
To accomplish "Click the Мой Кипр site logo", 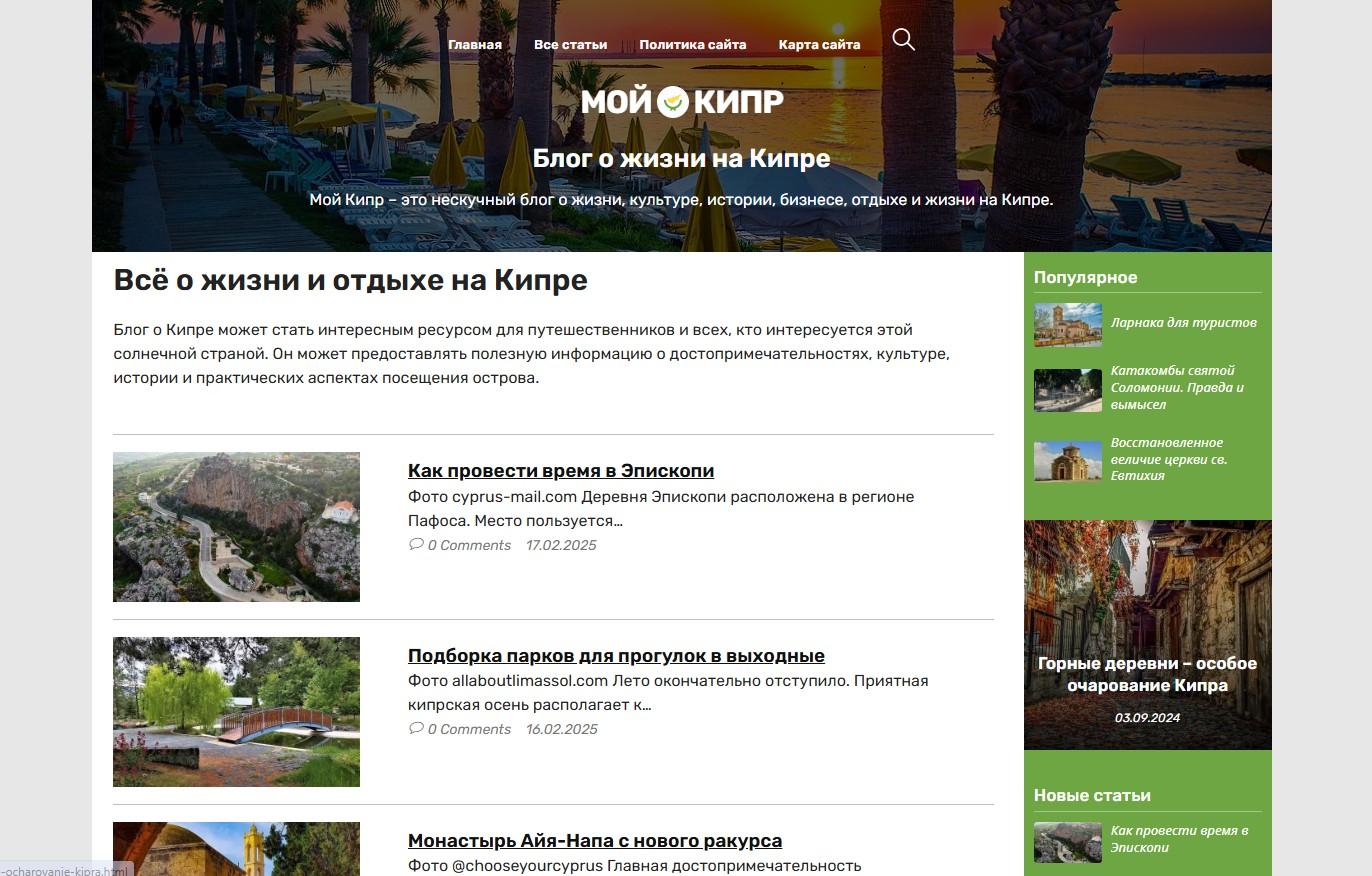I will coord(682,101).
